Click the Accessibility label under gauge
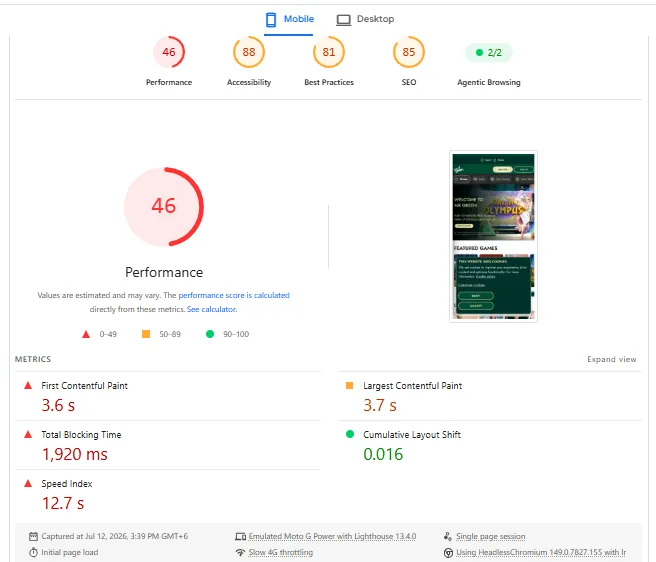 (249, 82)
